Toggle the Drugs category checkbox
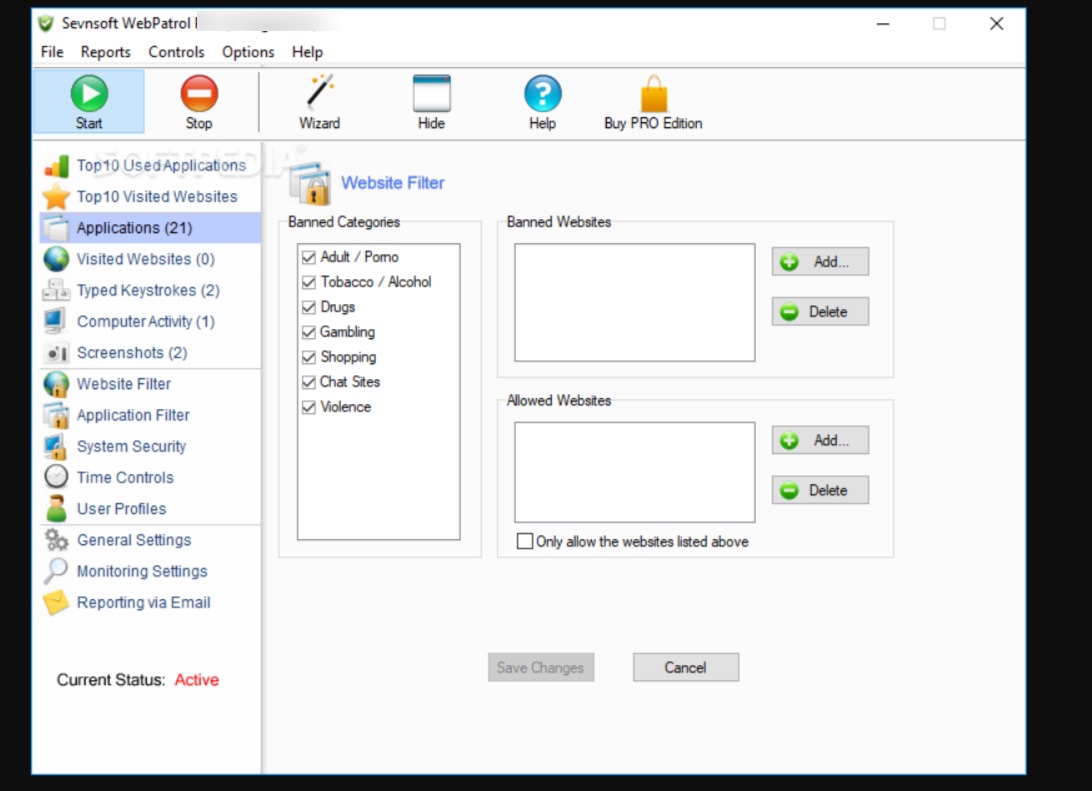This screenshot has width=1092, height=791. coord(309,308)
